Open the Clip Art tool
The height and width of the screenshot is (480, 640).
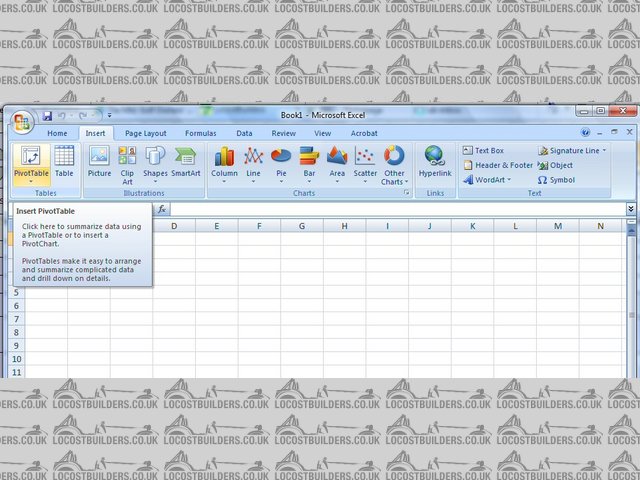click(128, 164)
